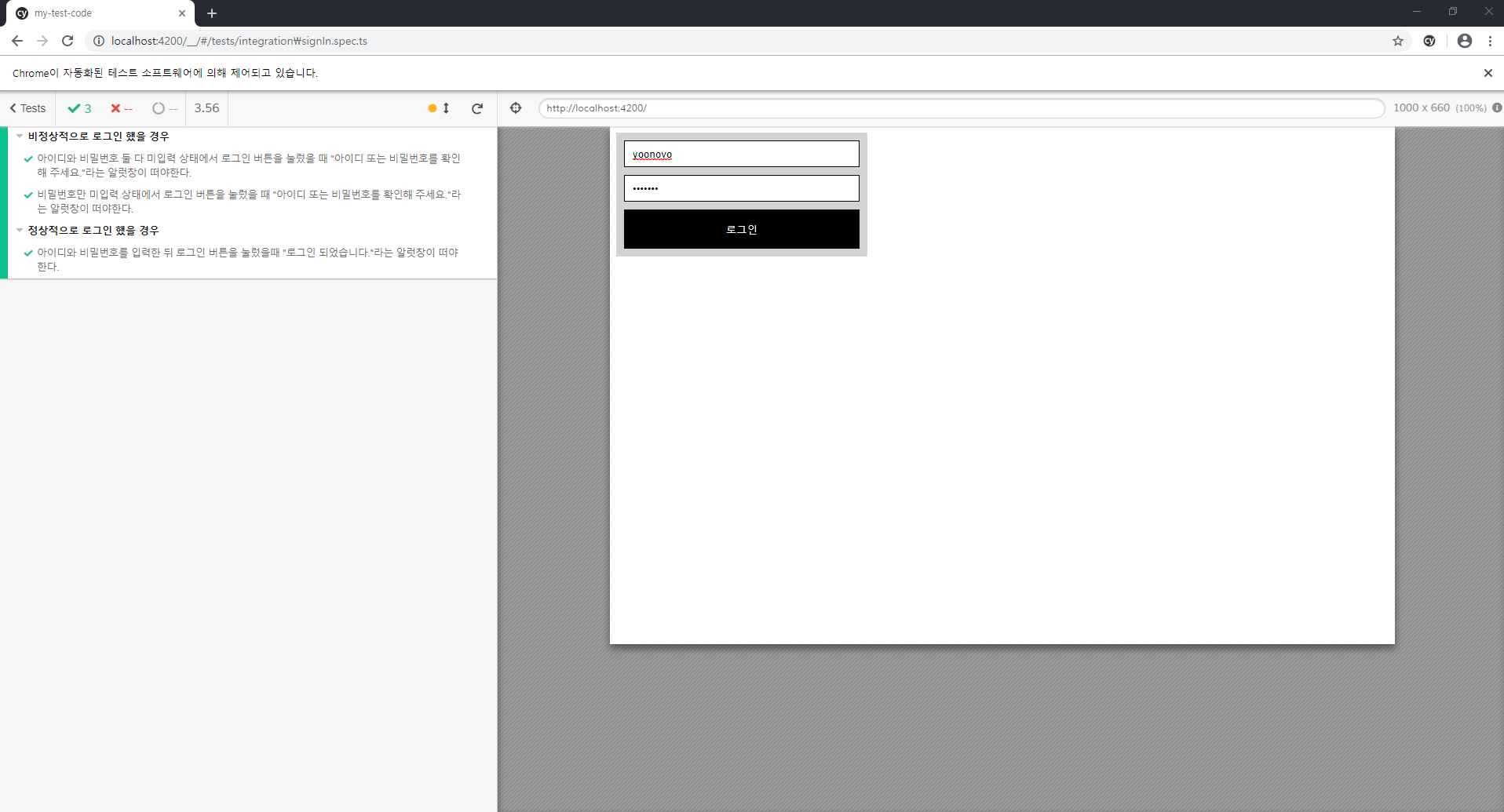The width and height of the screenshot is (1504, 812).
Task: Click the app preview URL field
Action: (961, 108)
